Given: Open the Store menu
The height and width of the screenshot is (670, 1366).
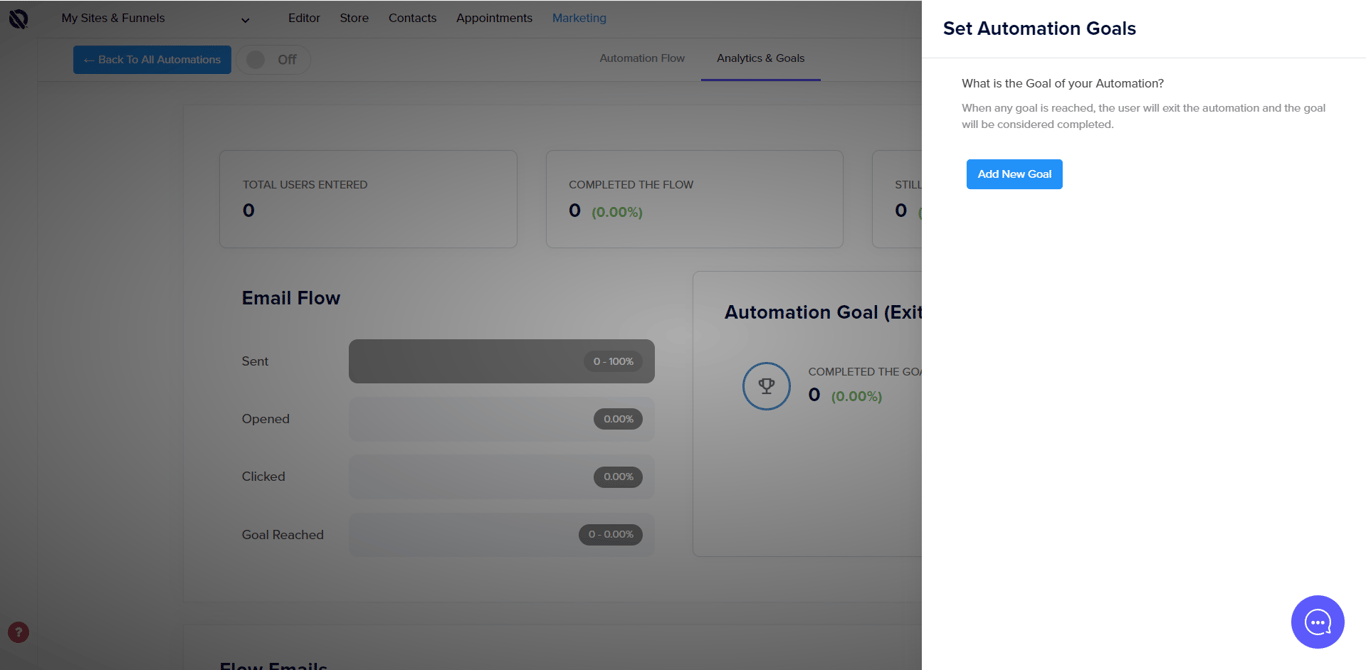Looking at the screenshot, I should point(354,18).
